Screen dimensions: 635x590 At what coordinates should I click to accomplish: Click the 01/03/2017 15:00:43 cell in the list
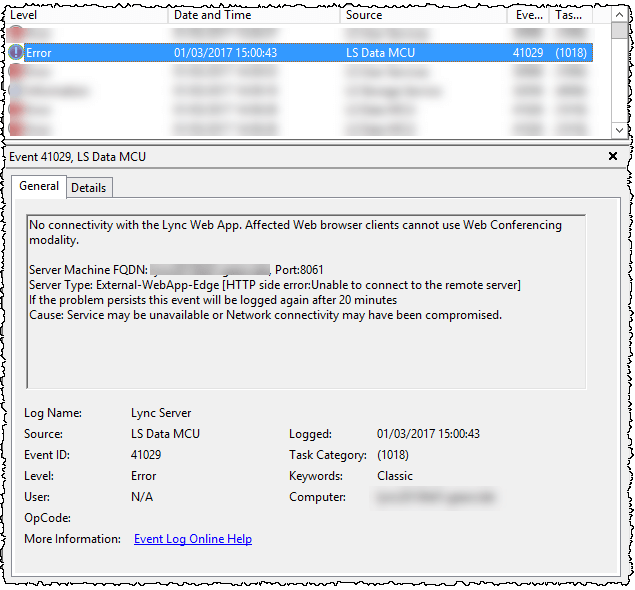226,53
